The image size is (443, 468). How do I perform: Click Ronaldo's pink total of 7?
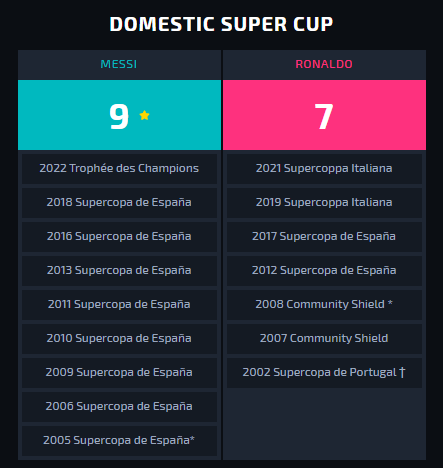(324, 115)
